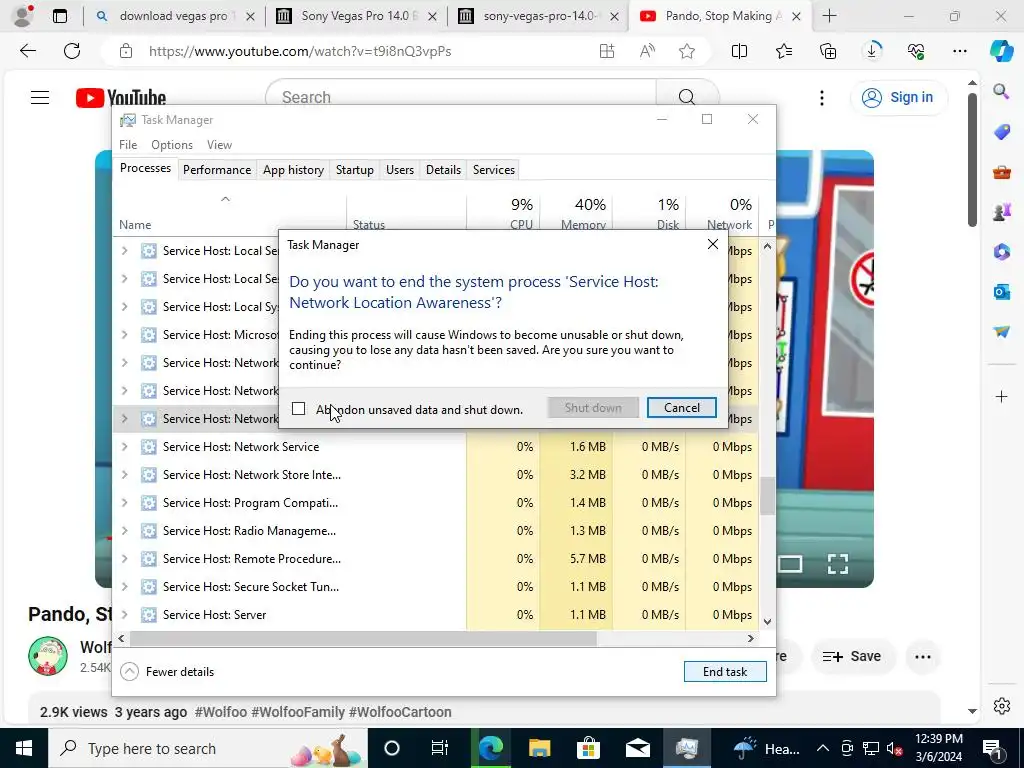Open the Edge sidebar Shopping tag icon
Screen dimensions: 1024x768
click(1001, 132)
